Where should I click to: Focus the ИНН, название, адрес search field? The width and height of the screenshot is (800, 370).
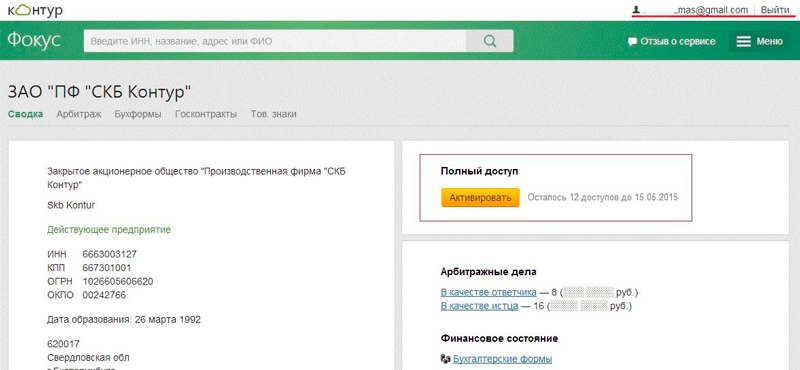click(x=276, y=41)
